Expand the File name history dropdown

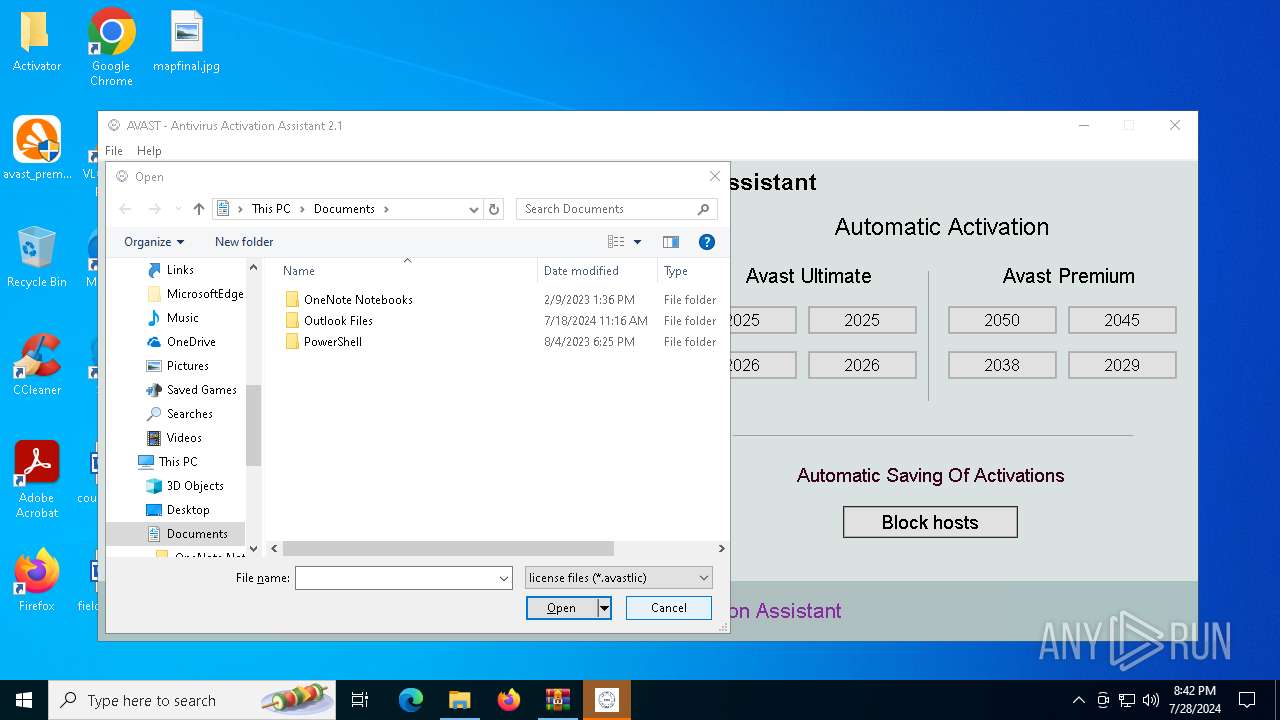point(504,578)
